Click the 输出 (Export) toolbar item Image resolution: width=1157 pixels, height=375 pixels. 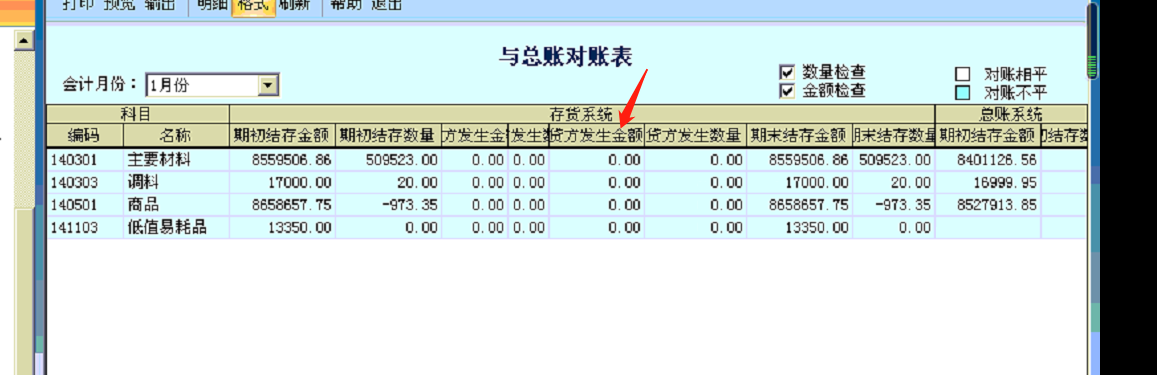click(x=160, y=4)
